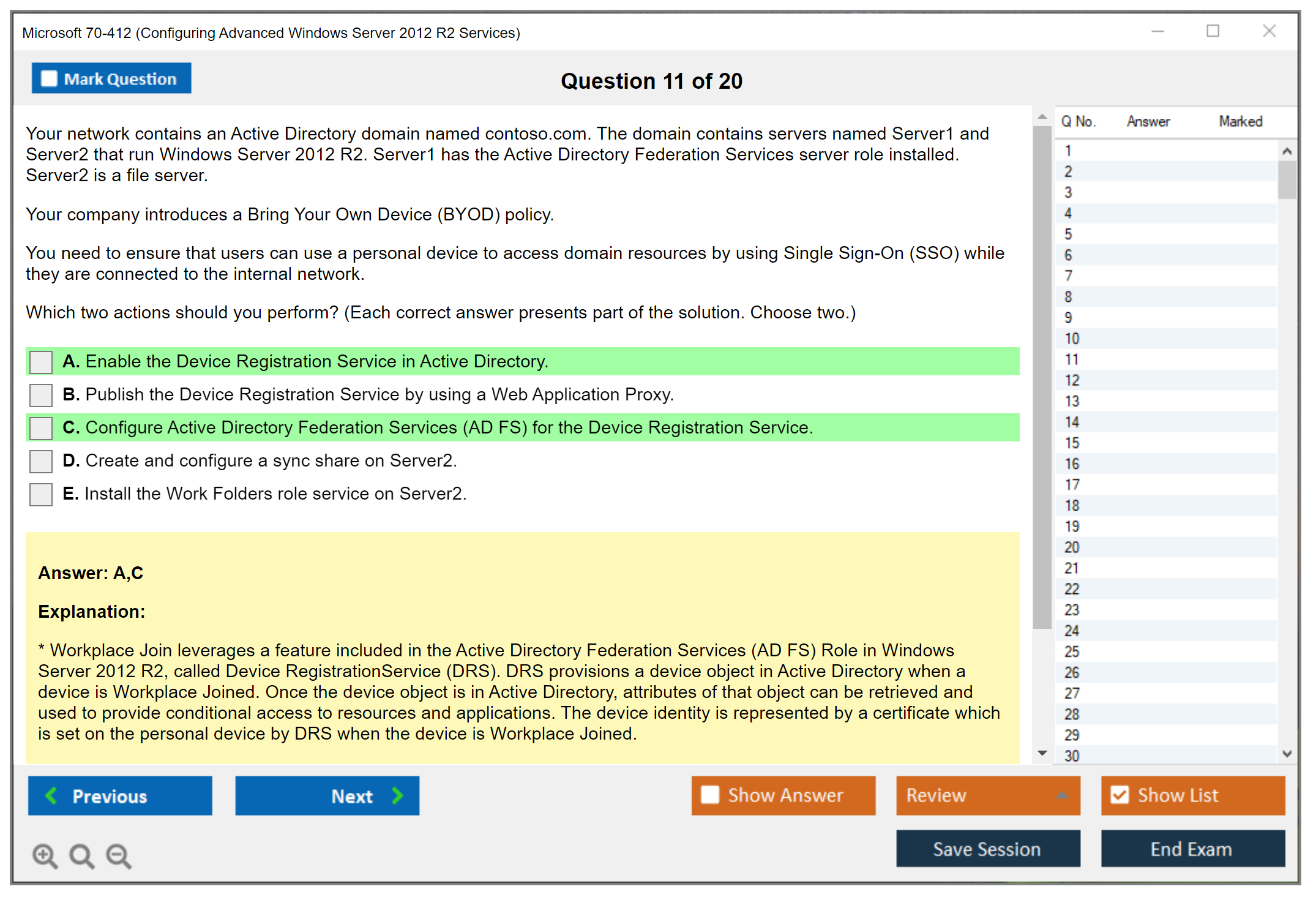The image size is (1316, 900).
Task: Tick the Mark Question checkbox
Action: 49,79
